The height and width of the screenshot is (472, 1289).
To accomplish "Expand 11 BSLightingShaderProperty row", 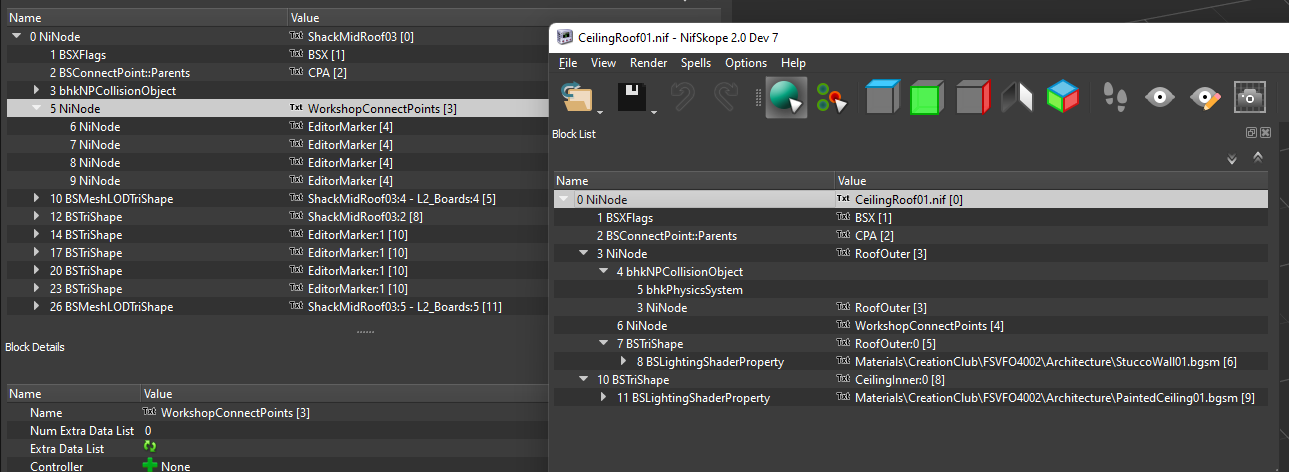I will click(603, 398).
